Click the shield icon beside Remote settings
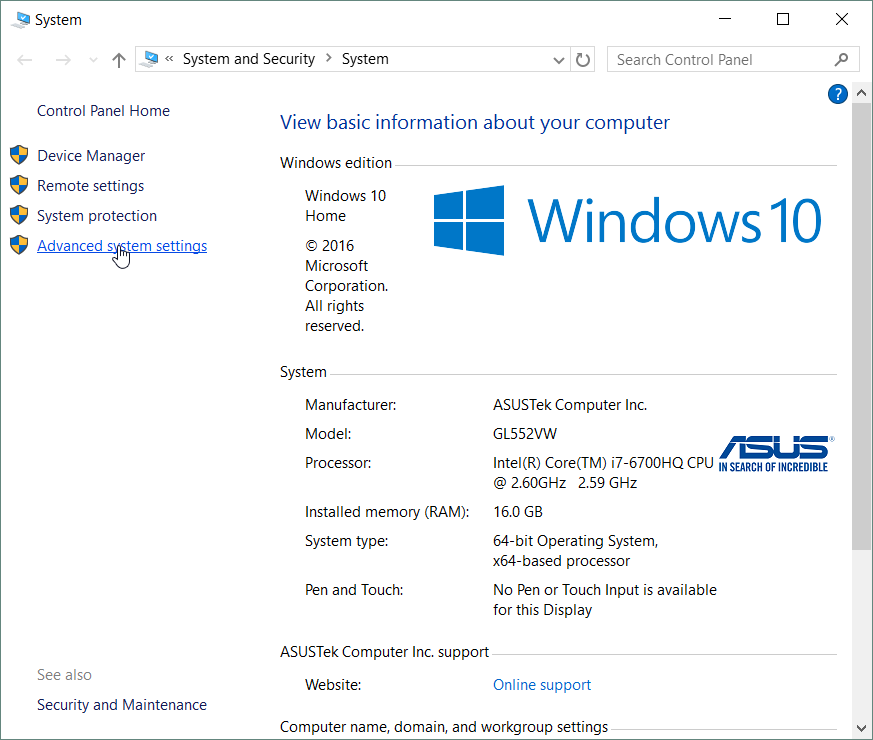This screenshot has height=740, width=873. click(19, 185)
